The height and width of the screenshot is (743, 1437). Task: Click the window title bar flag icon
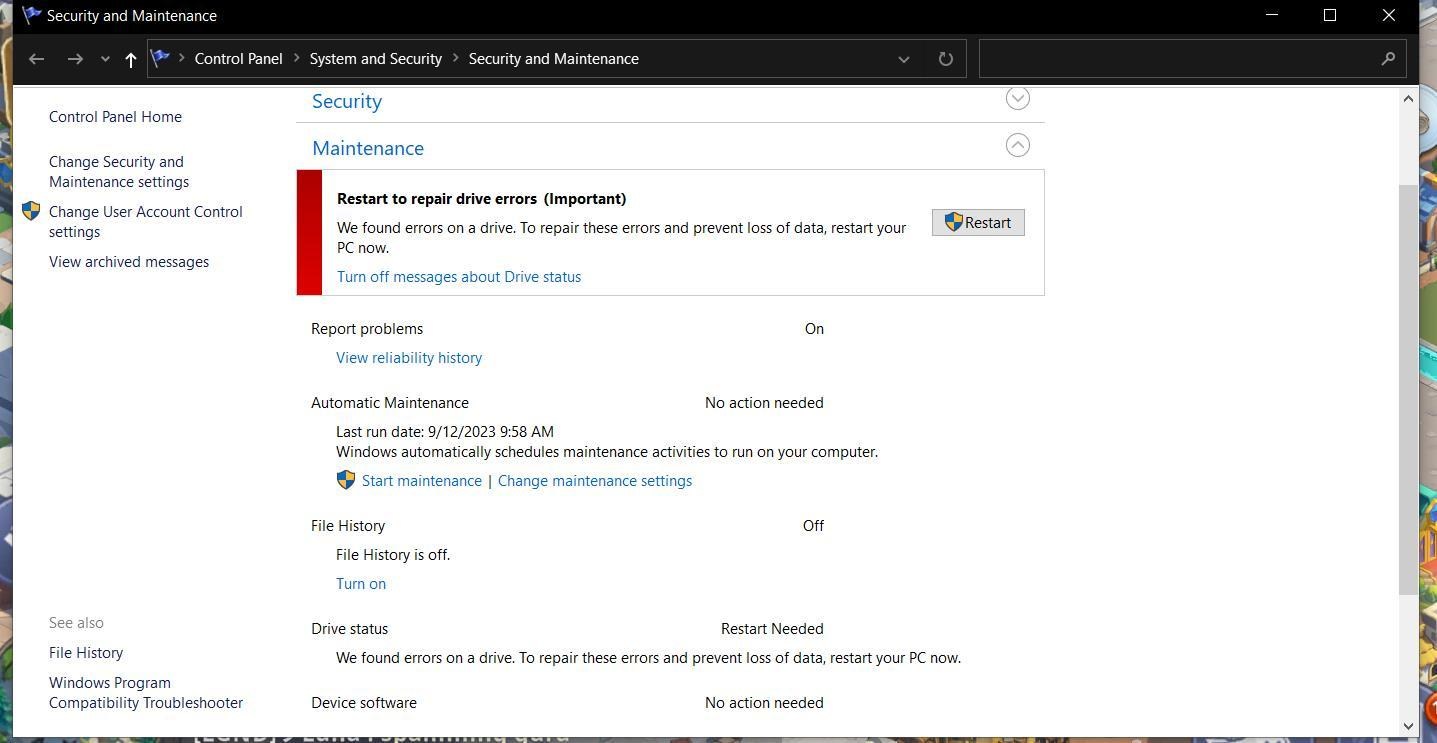[x=31, y=15]
